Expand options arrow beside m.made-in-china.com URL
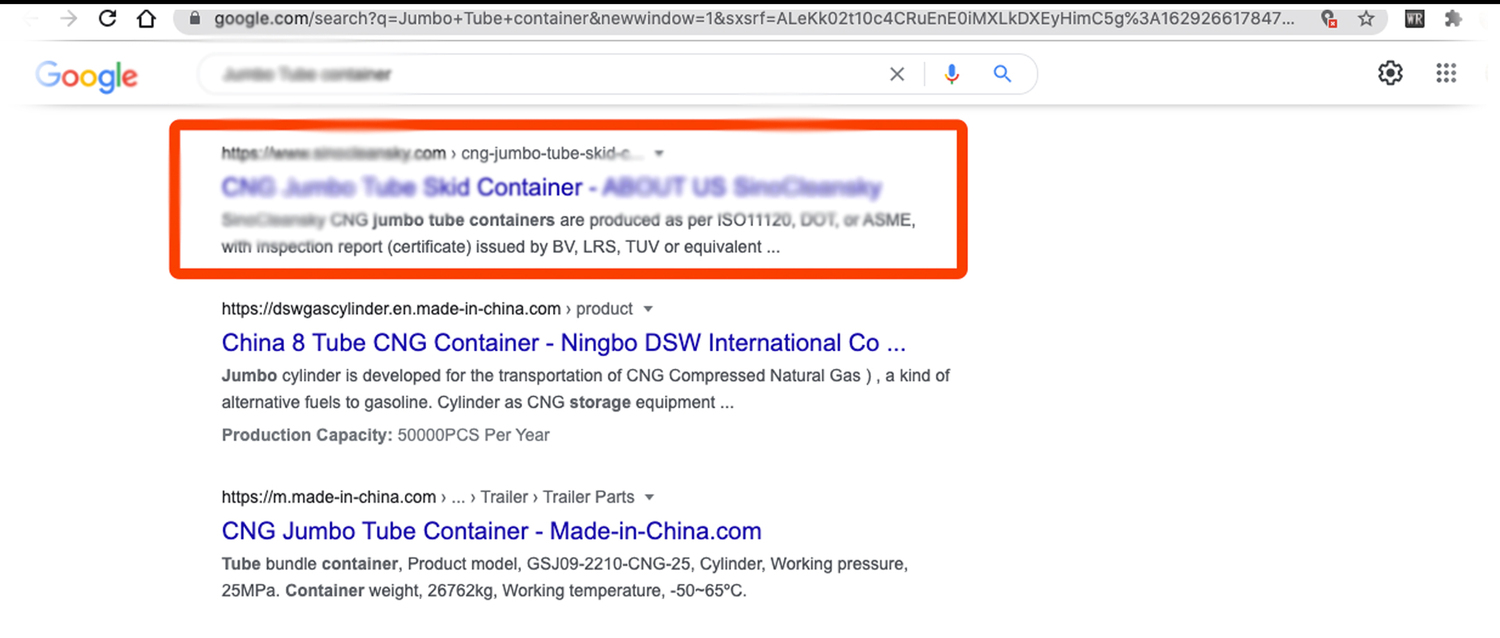This screenshot has width=1500, height=638. click(x=650, y=497)
